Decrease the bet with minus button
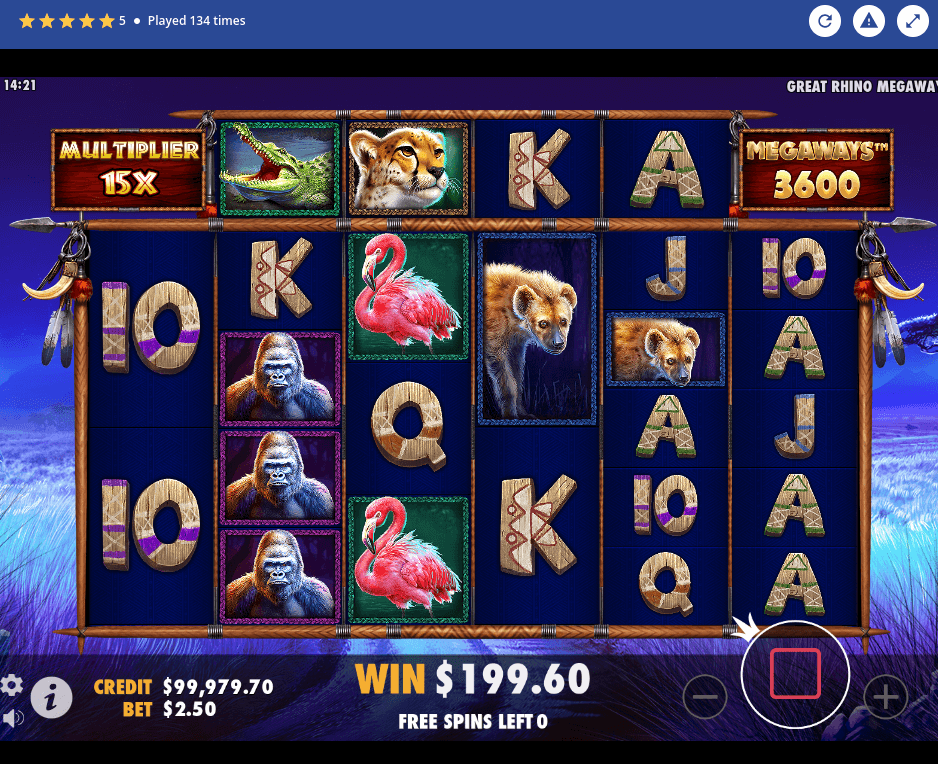 pyautogui.click(x=705, y=696)
